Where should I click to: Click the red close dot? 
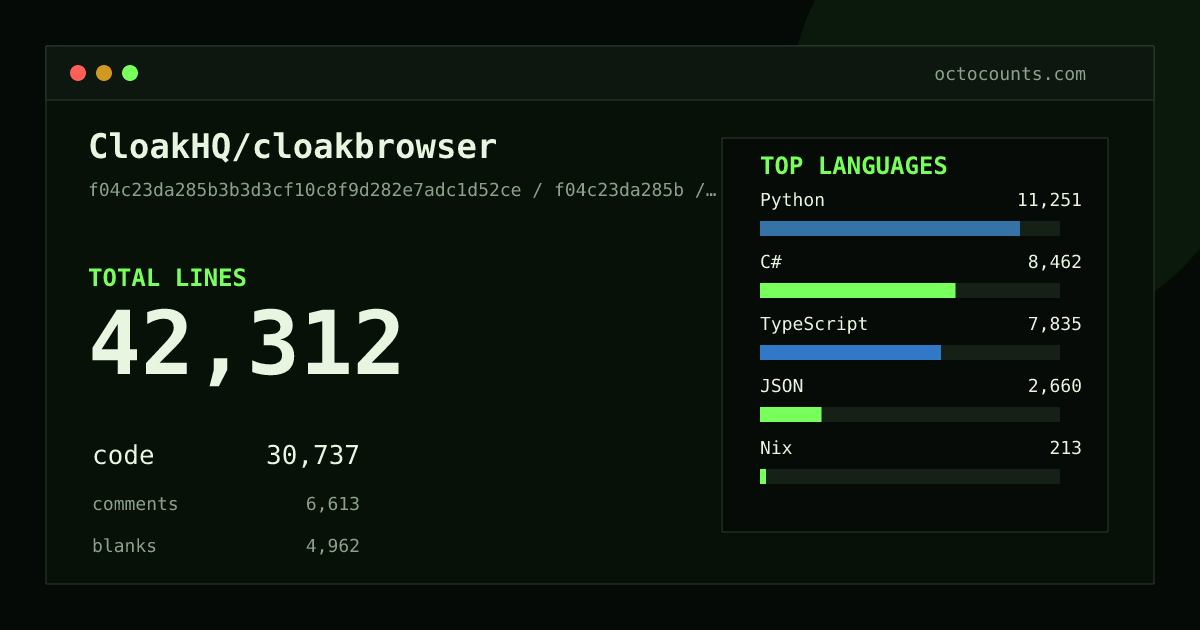coord(78,73)
